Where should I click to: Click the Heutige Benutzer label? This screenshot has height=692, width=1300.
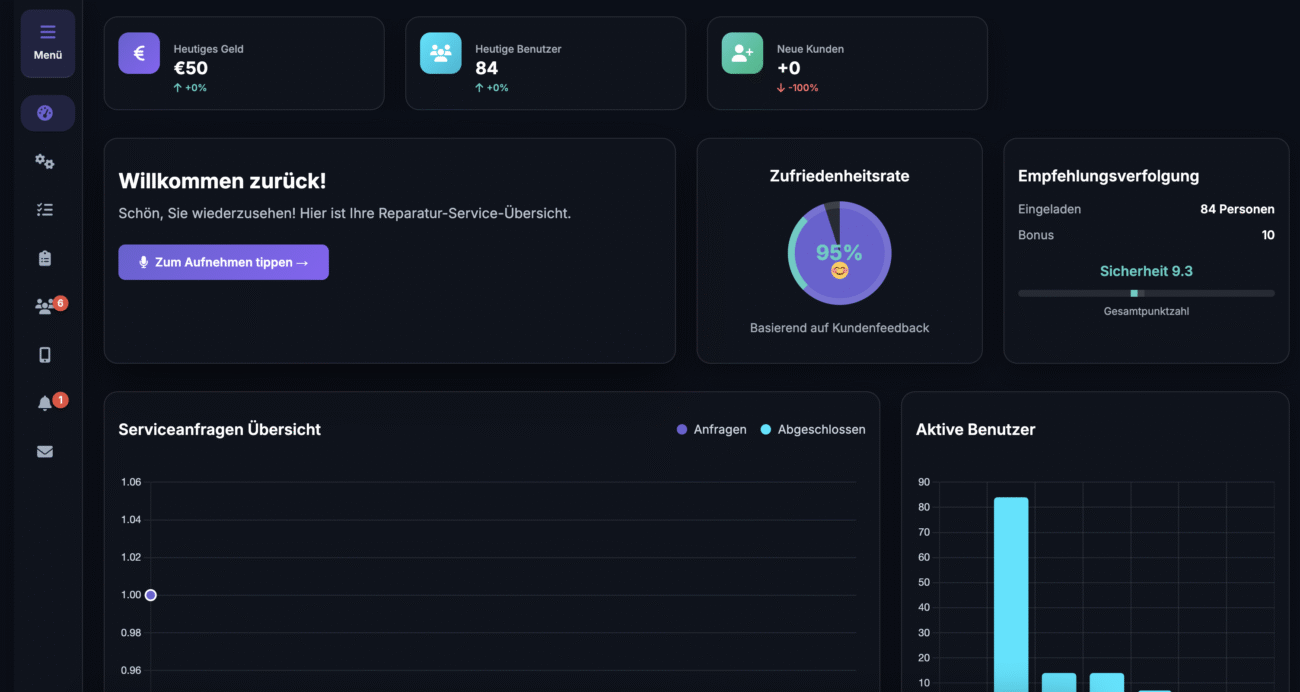(x=518, y=49)
